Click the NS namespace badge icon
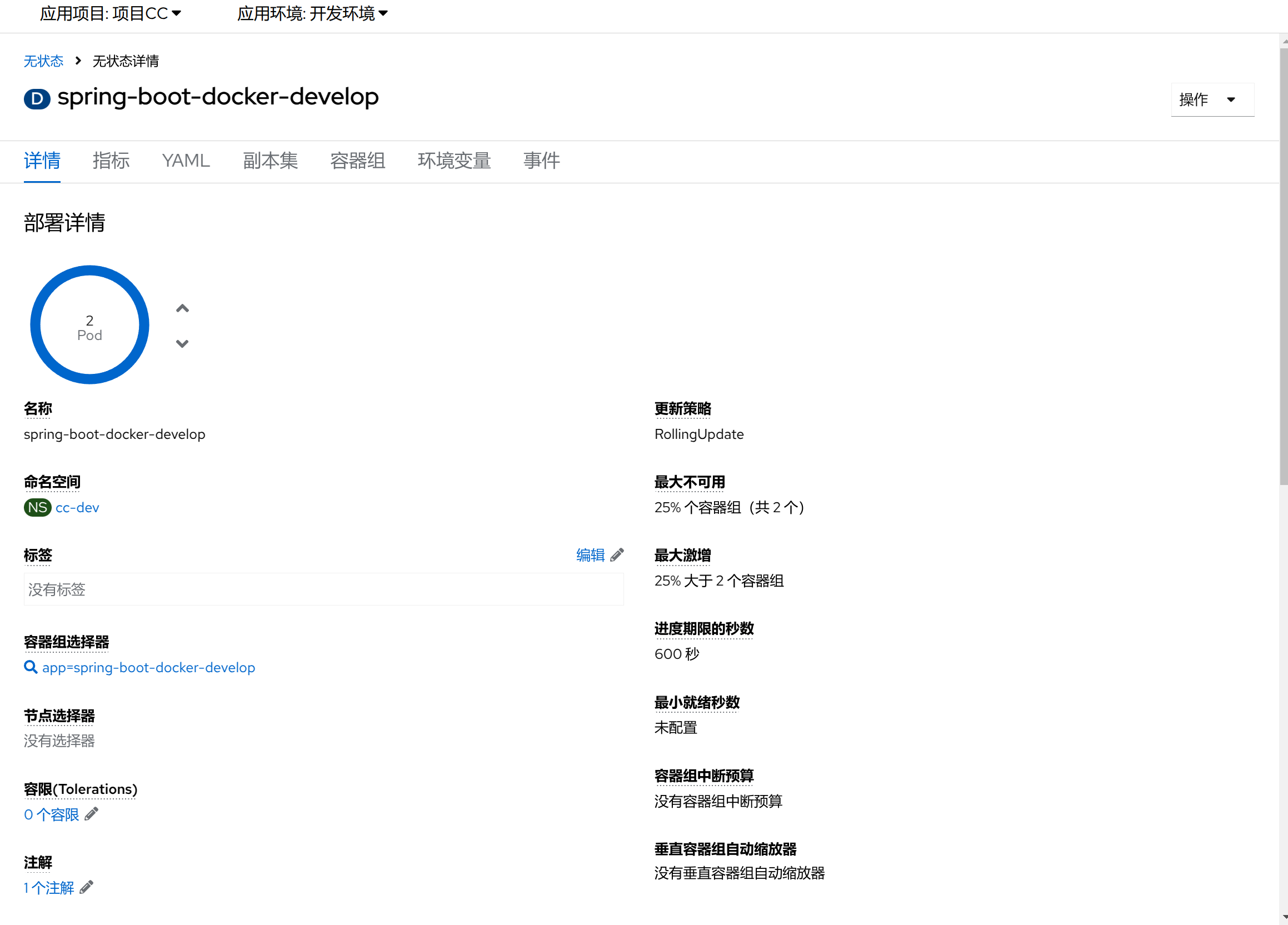Screen dimensions: 1288x925 click(x=37, y=507)
